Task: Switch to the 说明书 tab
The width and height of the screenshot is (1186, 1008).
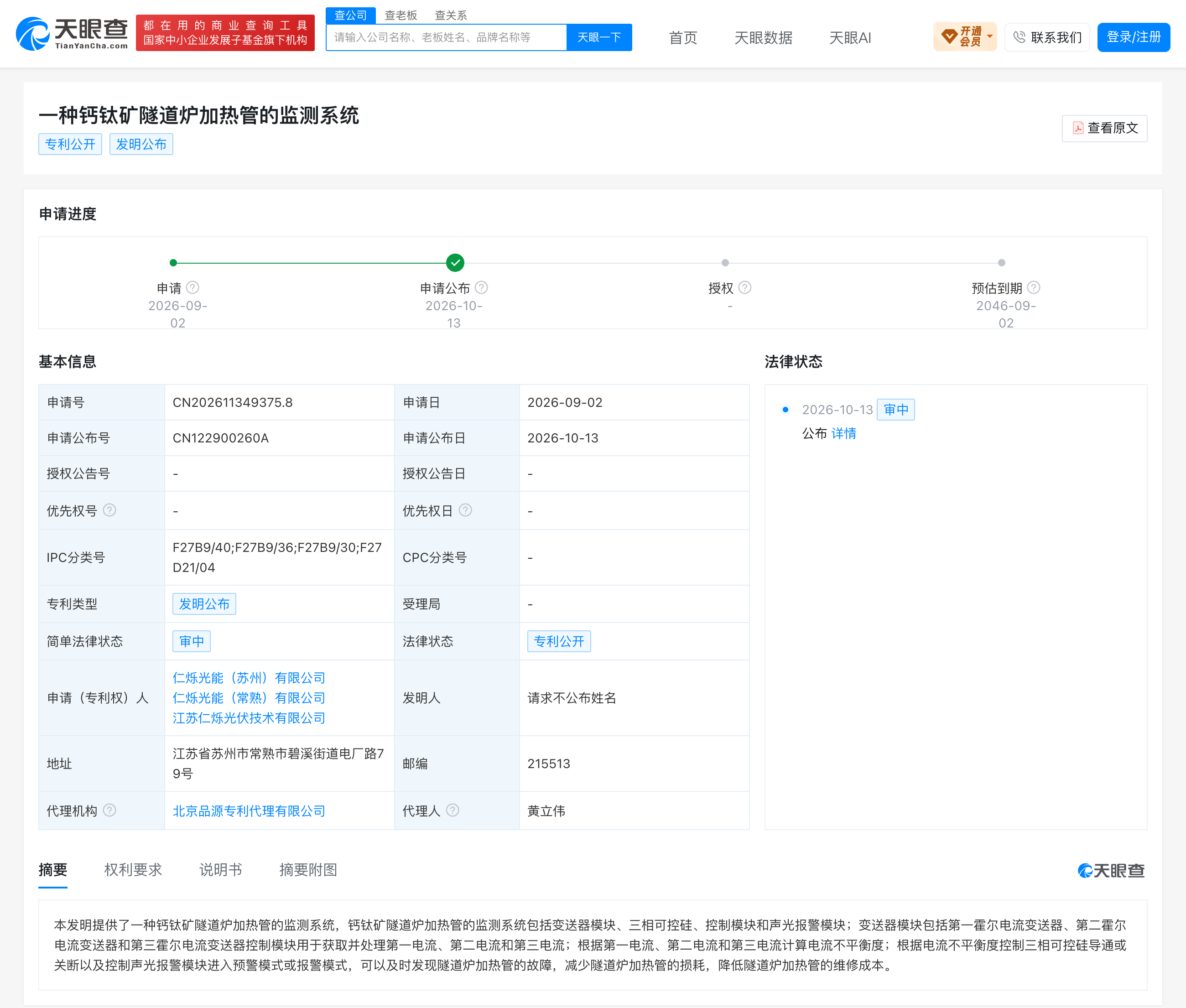Action: click(221, 870)
